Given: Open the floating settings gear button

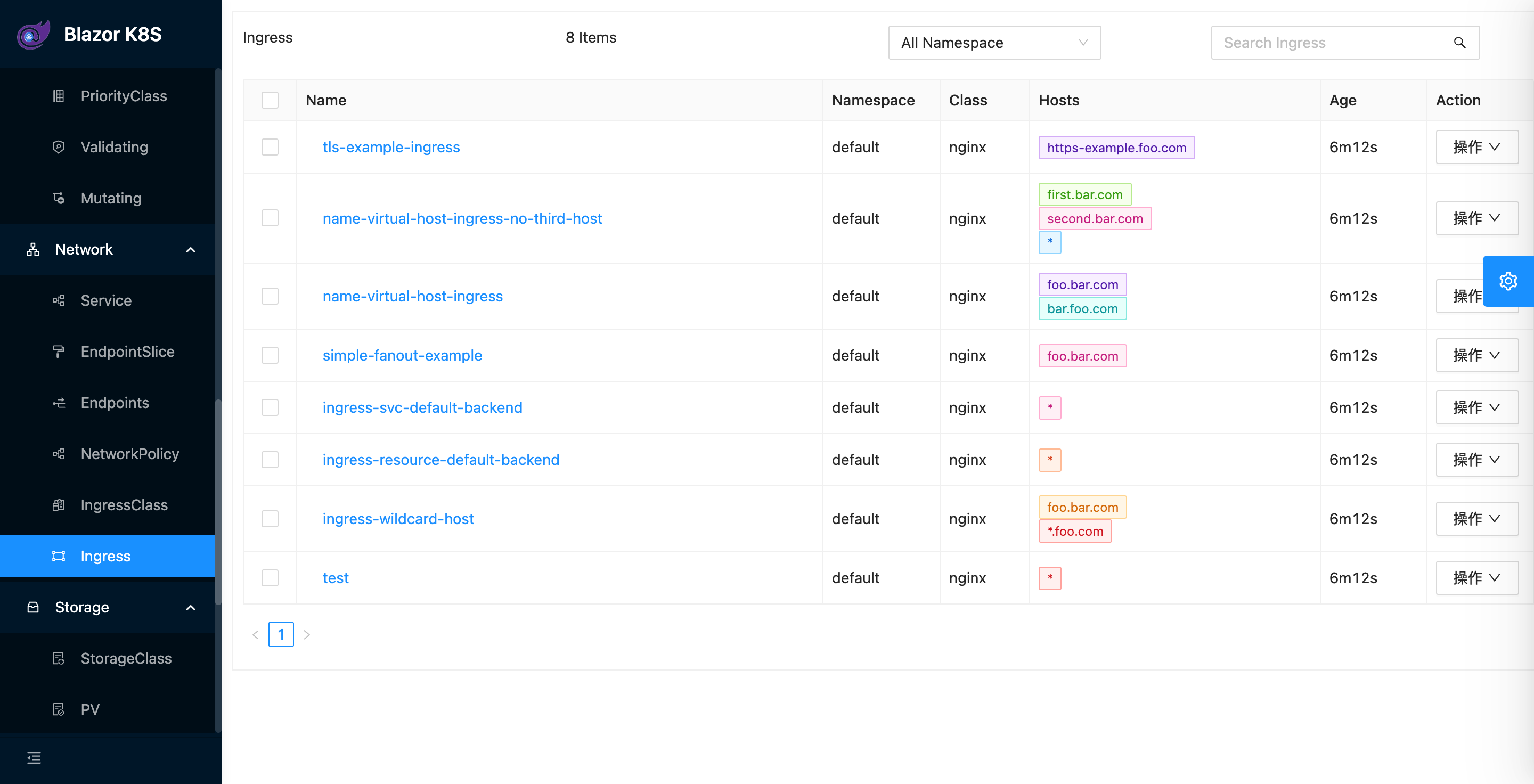Looking at the screenshot, I should [1508, 281].
